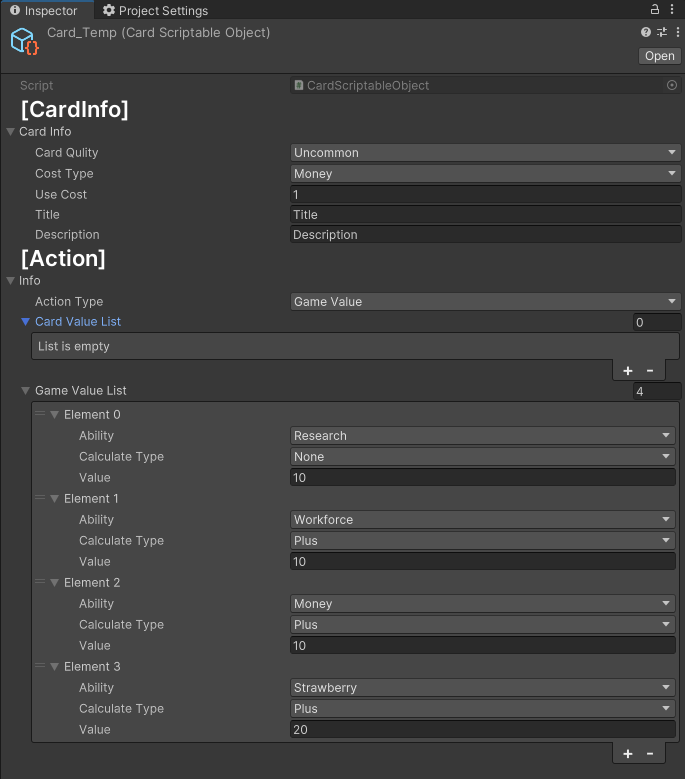Remove element from Card Value List
The width and height of the screenshot is (685, 779).
tap(650, 371)
